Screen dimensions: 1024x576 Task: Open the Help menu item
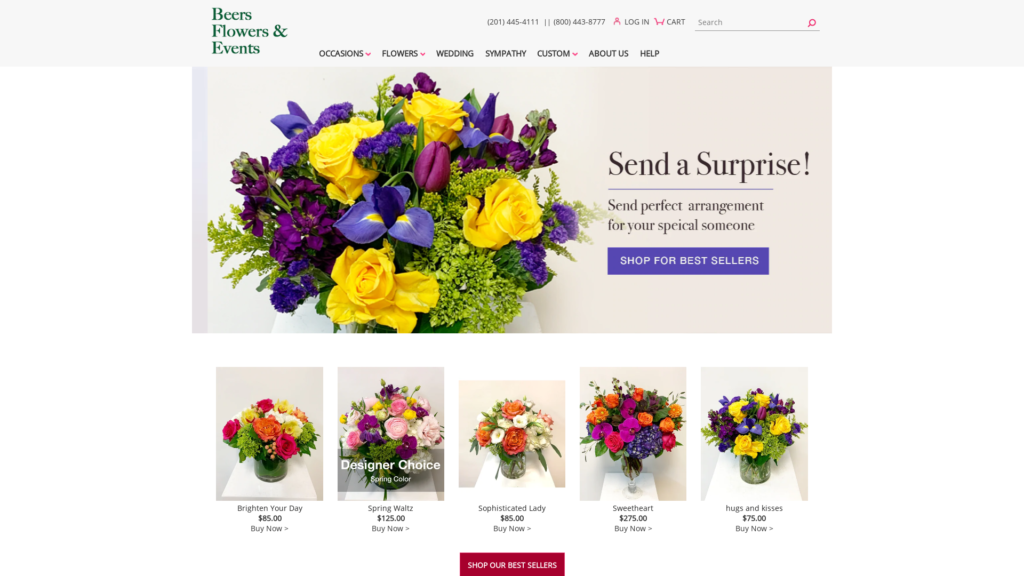649,54
